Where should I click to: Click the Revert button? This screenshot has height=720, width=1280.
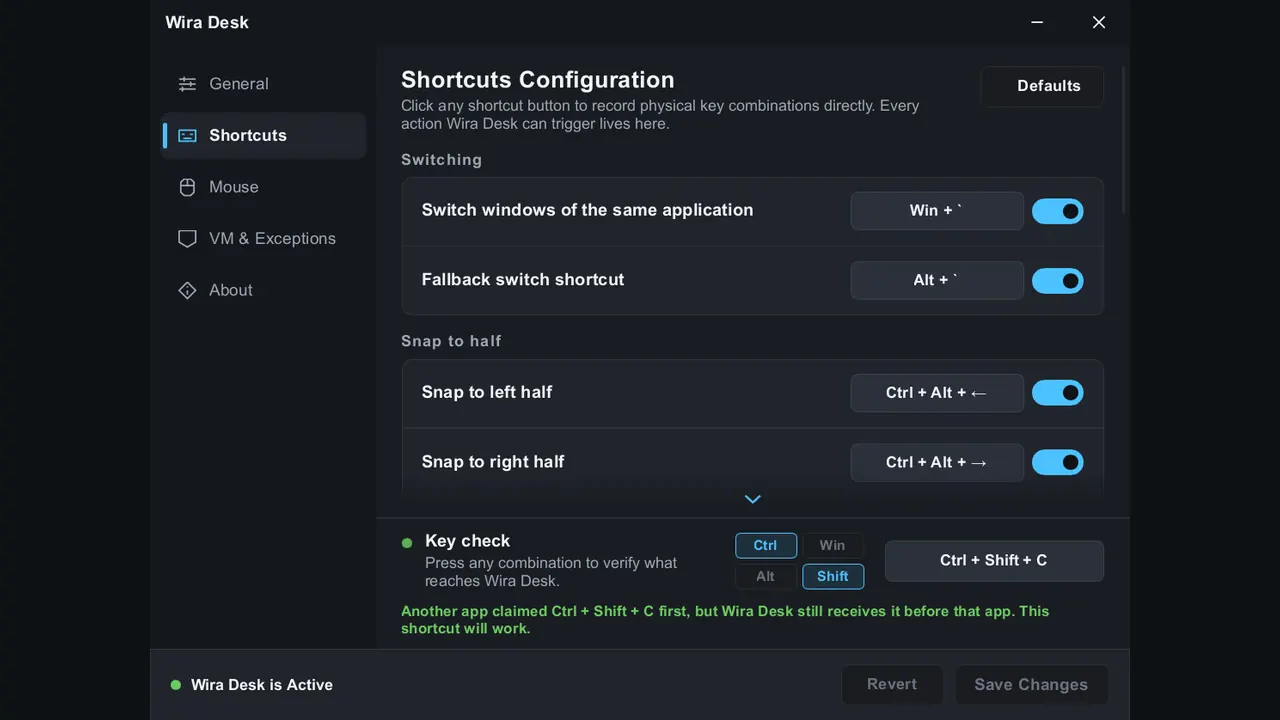[892, 685]
